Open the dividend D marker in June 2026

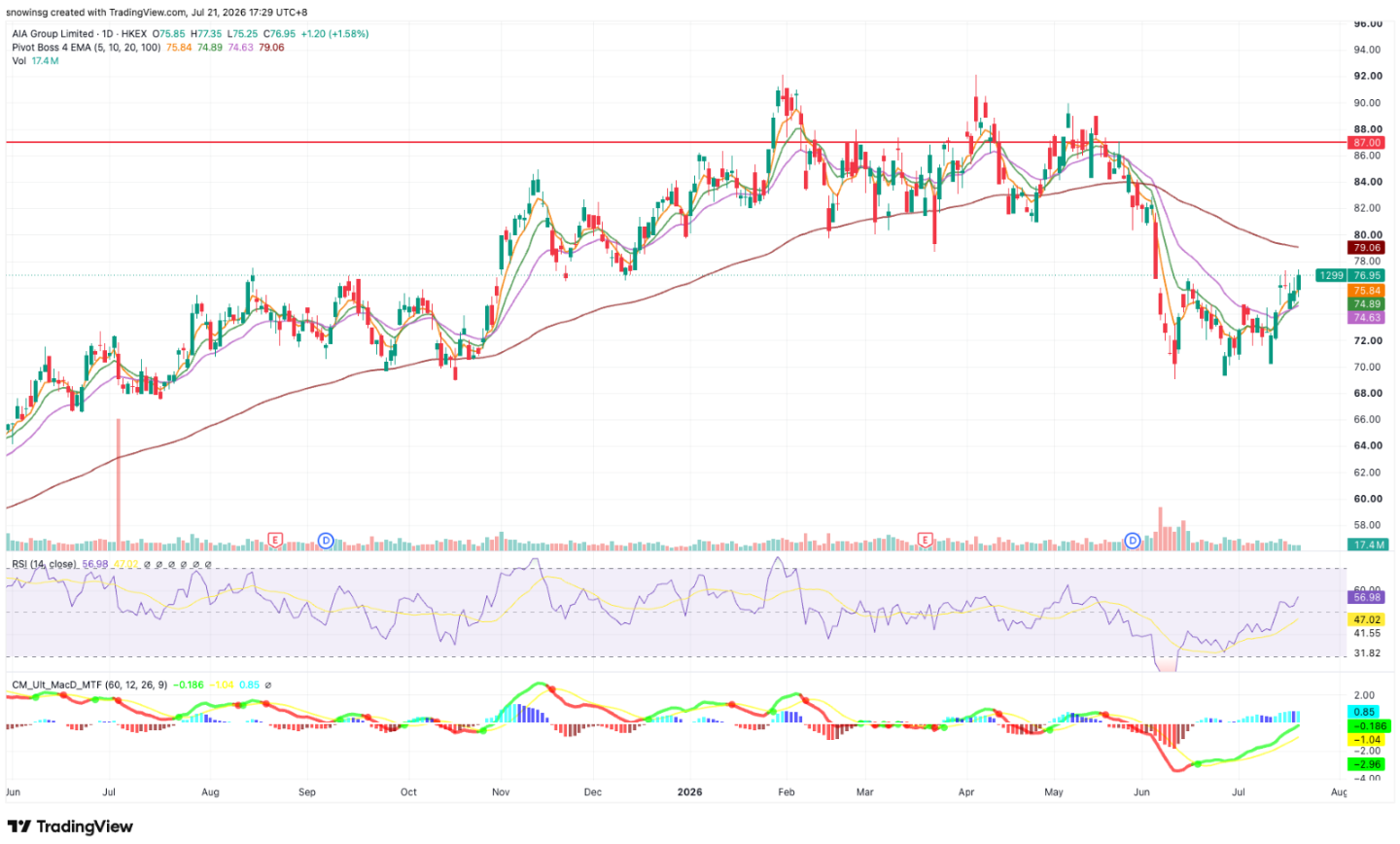[x=1132, y=539]
